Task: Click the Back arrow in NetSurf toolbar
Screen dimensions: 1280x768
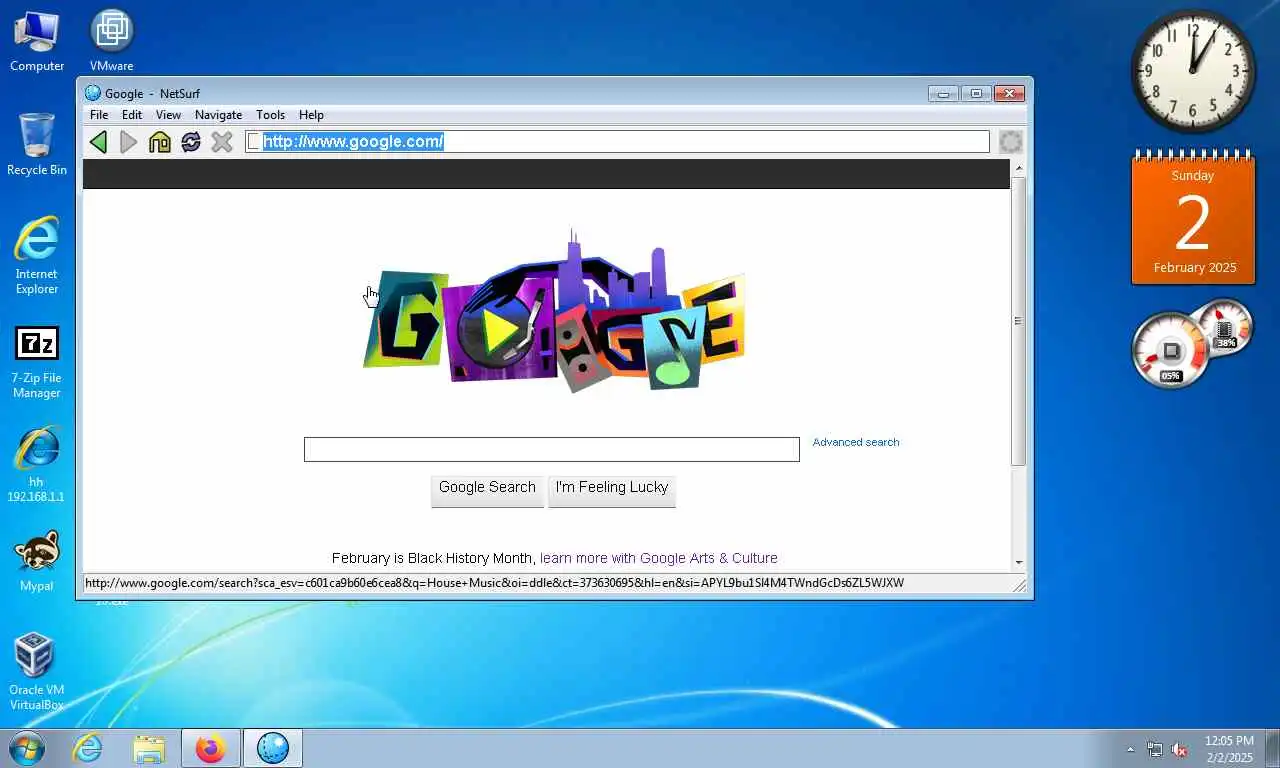Action: click(x=98, y=142)
